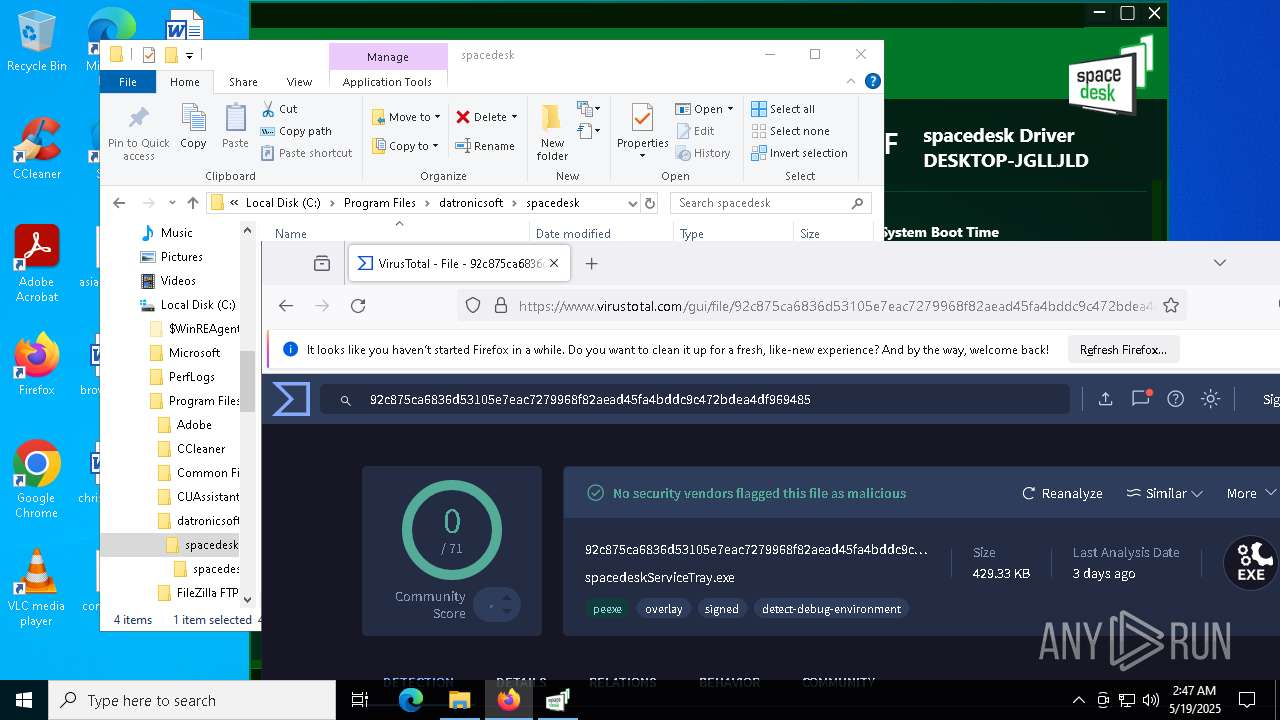1280x720 pixels.
Task: Click VirusTotal upload file icon
Action: pos(1105,399)
